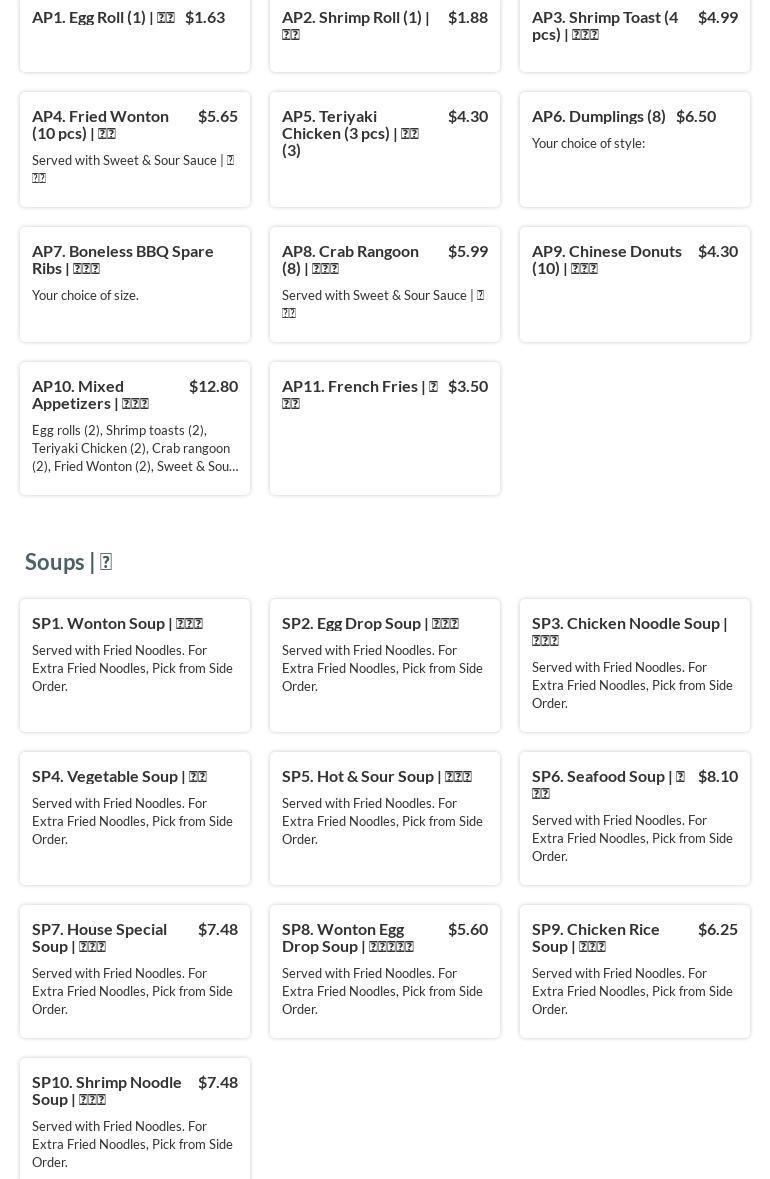Add AP4 Fried Wonton to order
This screenshot has width=770, height=1179.
click(134, 149)
